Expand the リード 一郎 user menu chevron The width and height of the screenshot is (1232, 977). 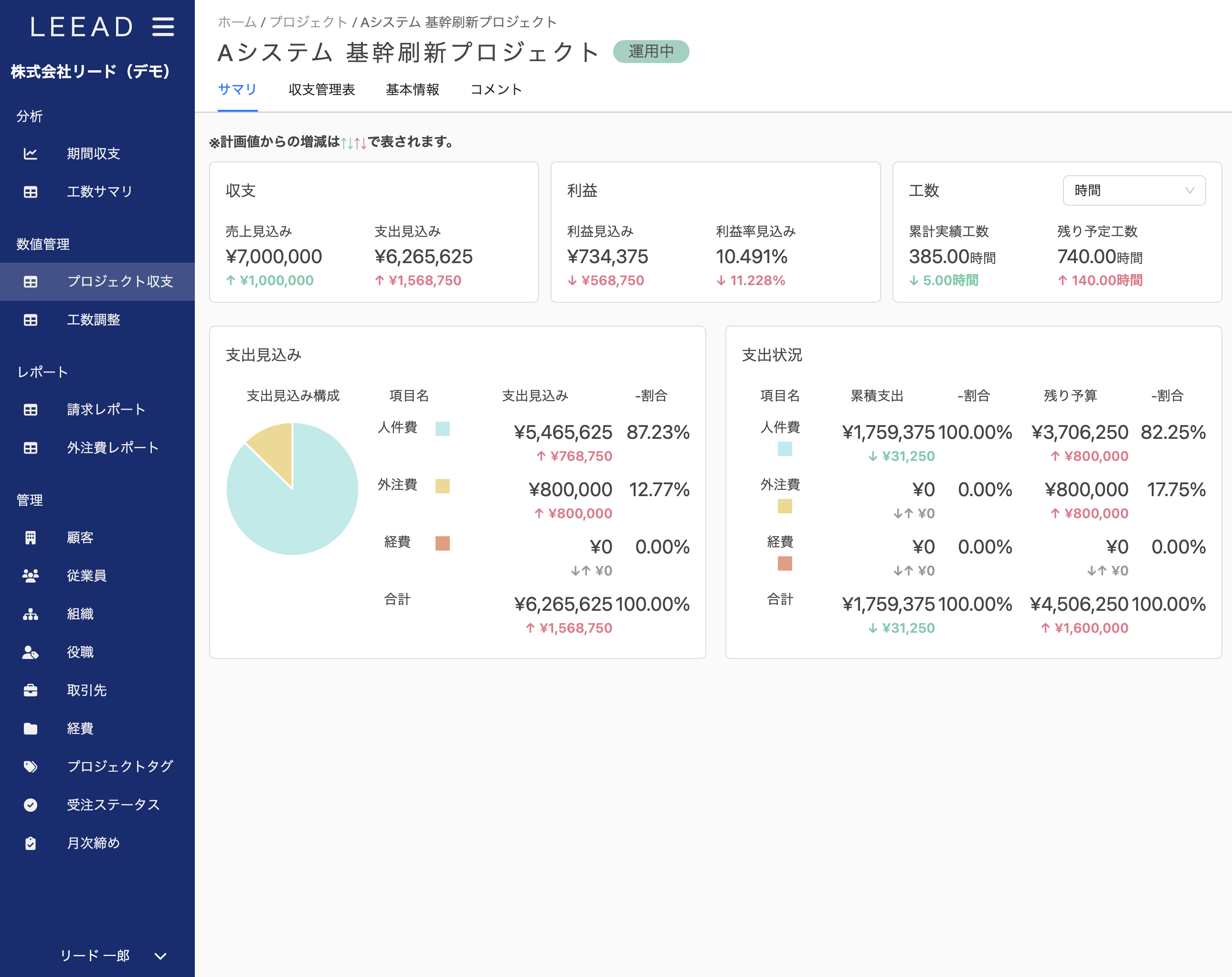160,956
